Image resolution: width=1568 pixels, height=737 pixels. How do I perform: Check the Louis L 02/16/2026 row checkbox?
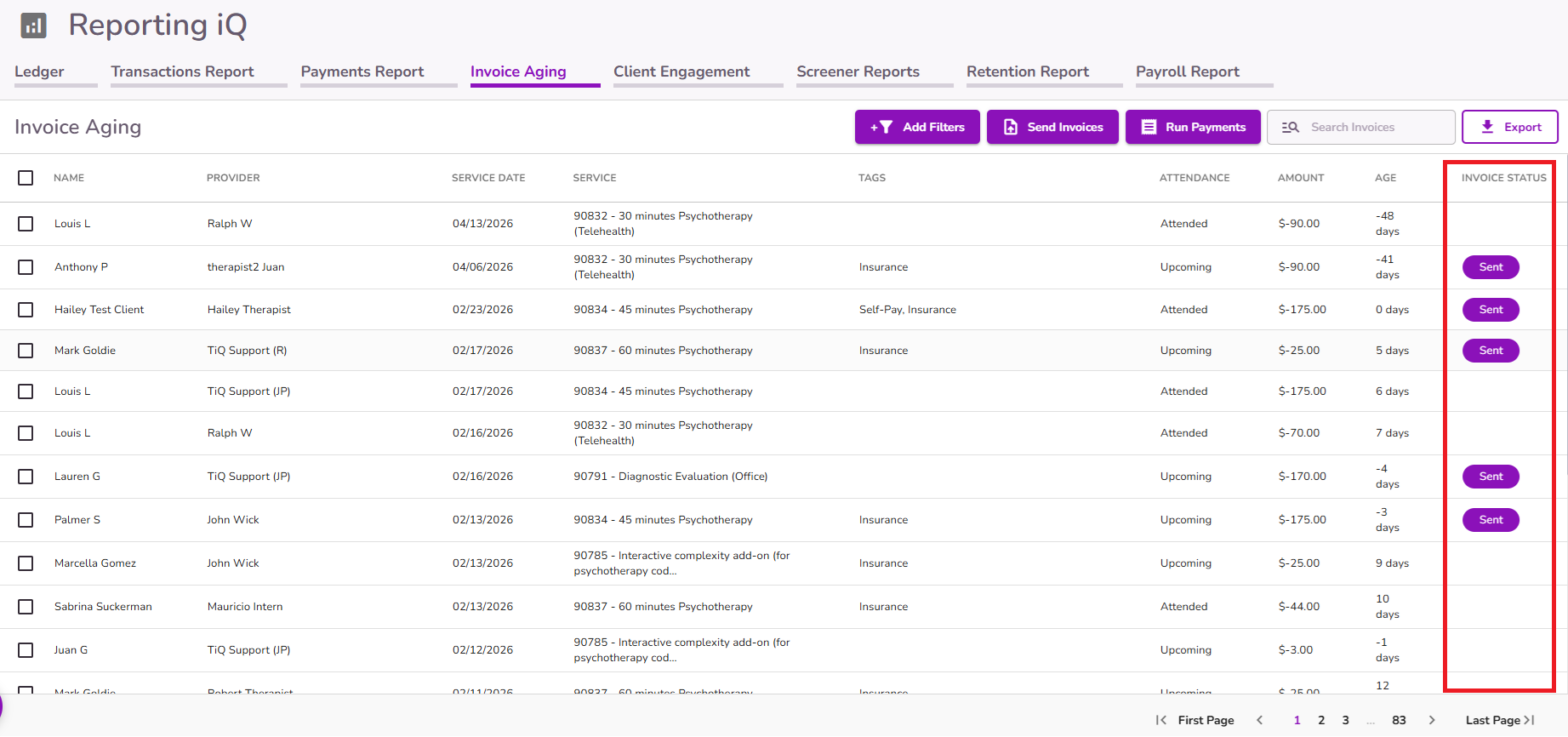(x=26, y=433)
